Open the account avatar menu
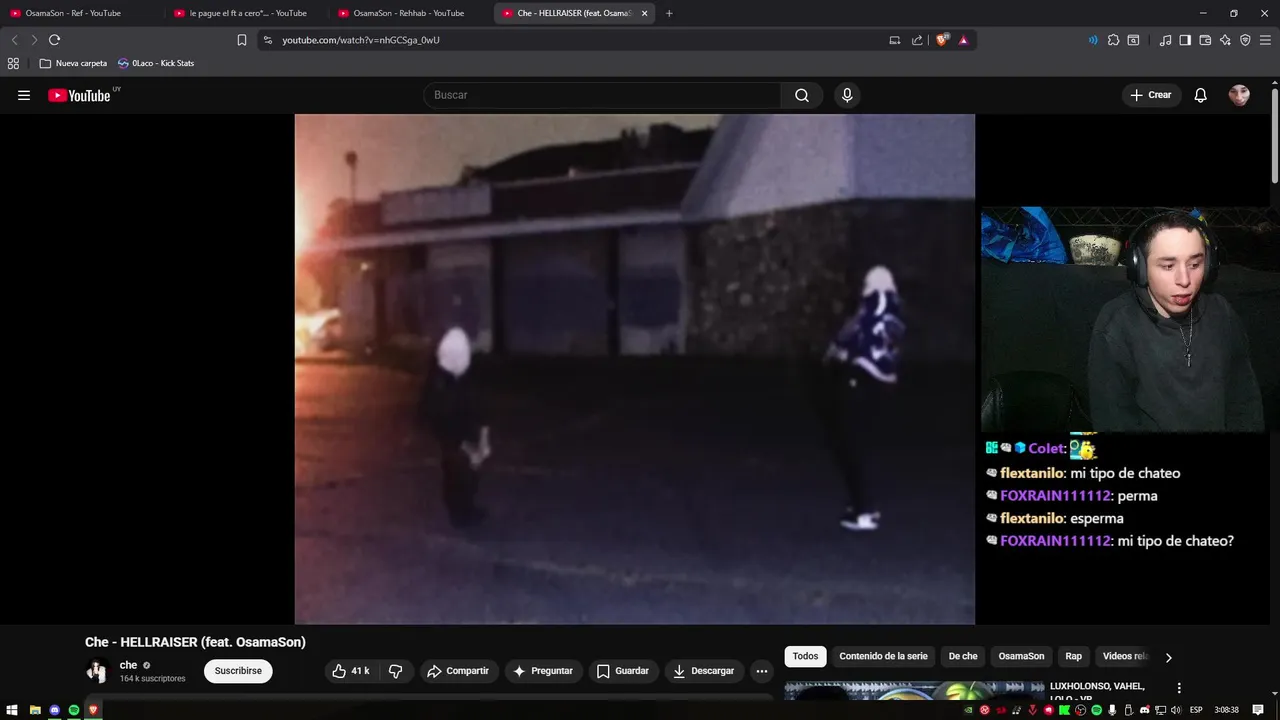1280x720 pixels. [x=1239, y=95]
